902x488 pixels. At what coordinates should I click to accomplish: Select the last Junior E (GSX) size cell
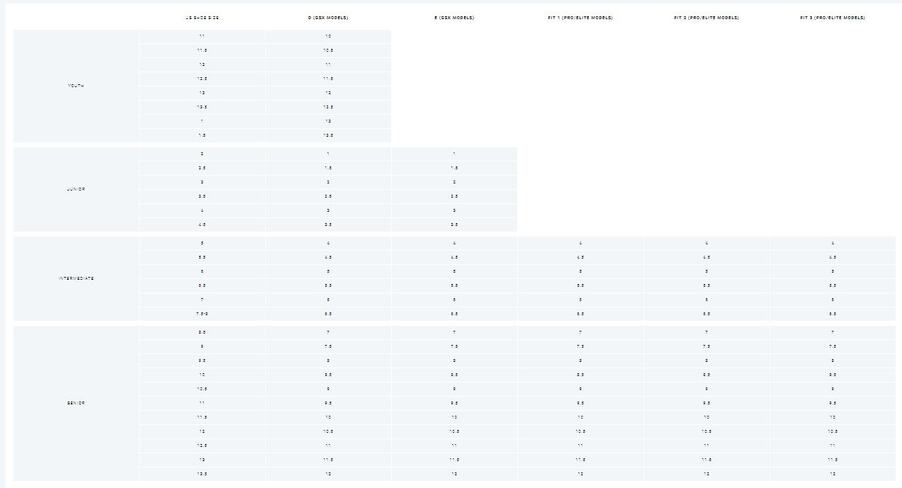454,225
